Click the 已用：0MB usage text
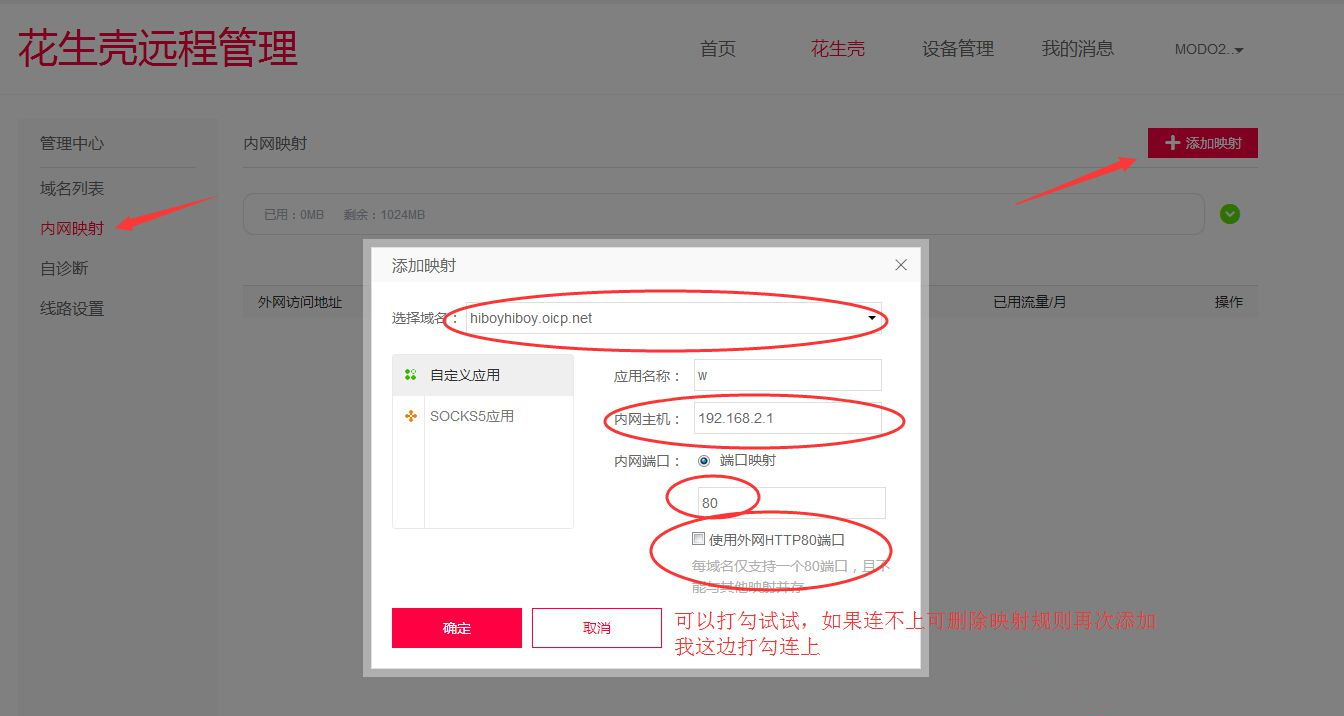This screenshot has height=716, width=1344. click(294, 215)
